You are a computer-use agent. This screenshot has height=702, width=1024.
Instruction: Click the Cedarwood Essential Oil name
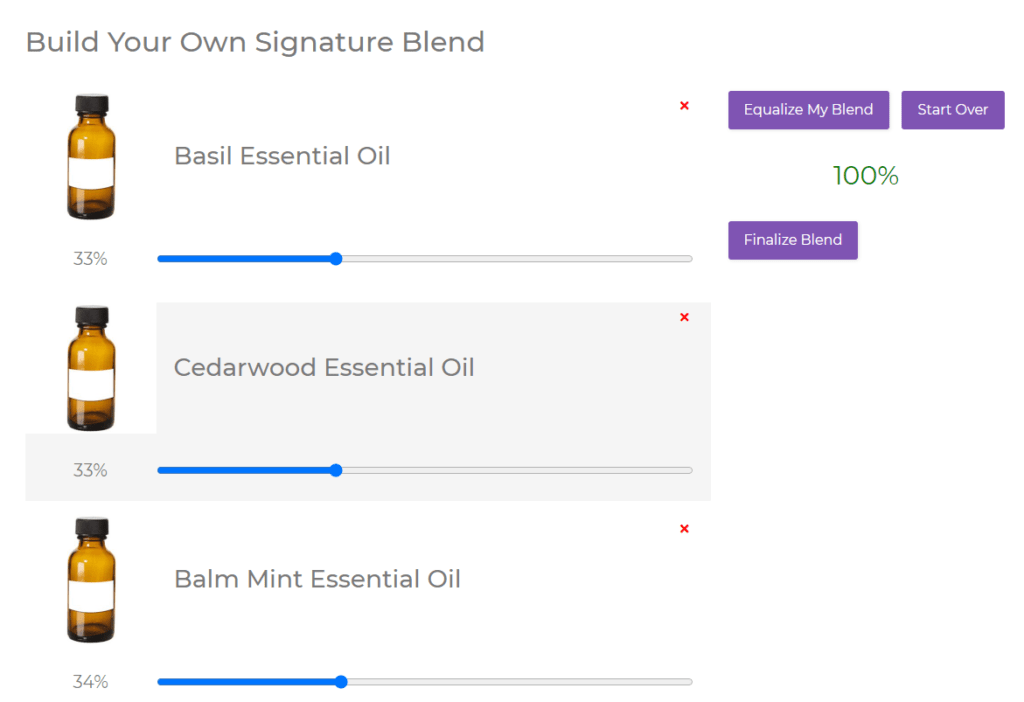pos(324,368)
